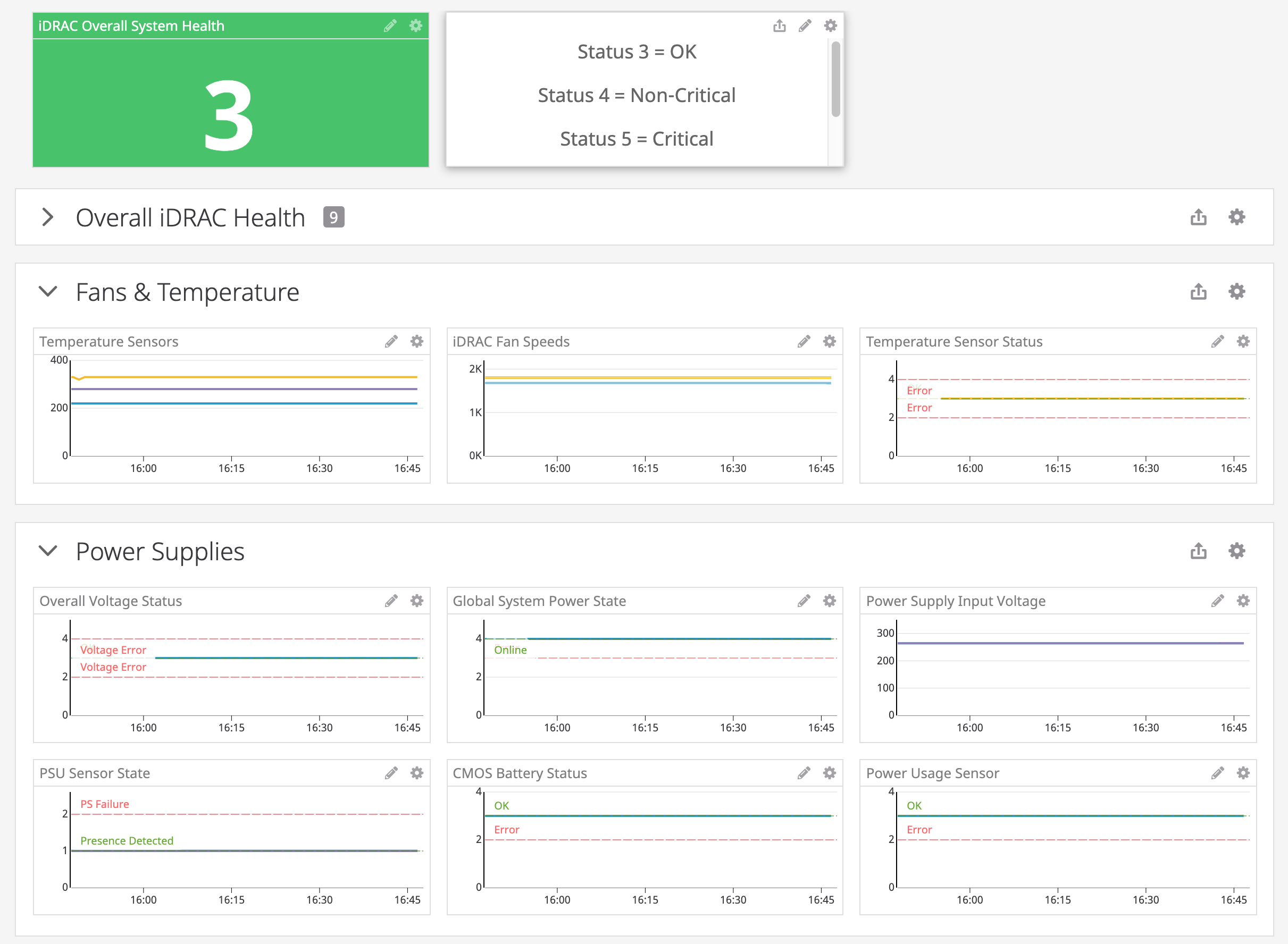Edit the Overall Voltage Status chart

click(x=391, y=601)
